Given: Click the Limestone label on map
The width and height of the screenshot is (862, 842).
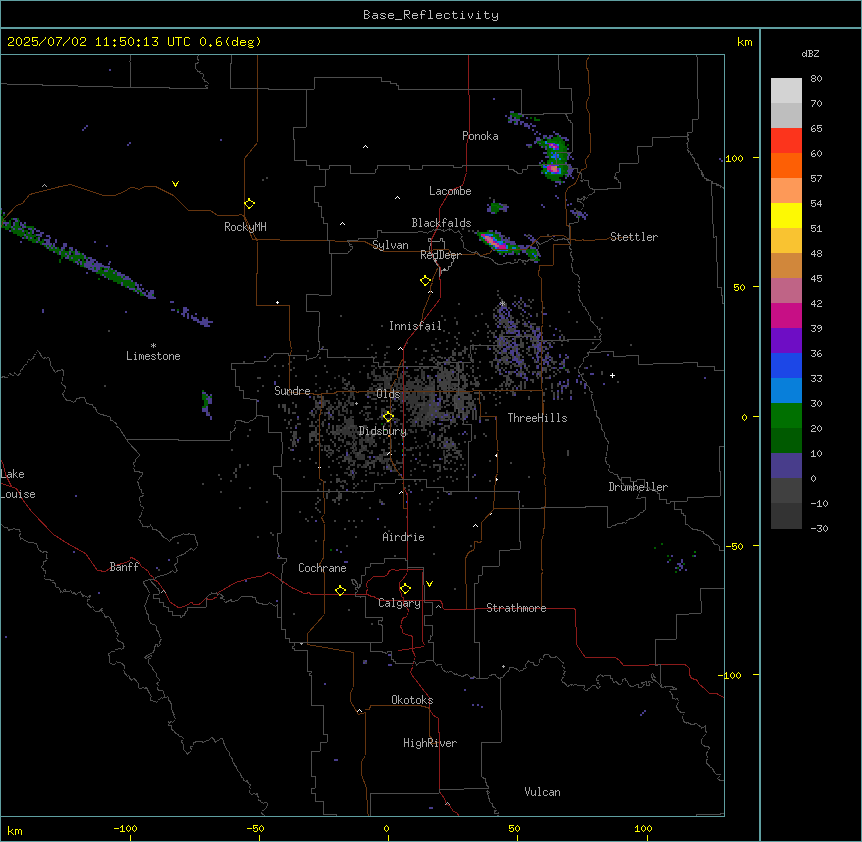Looking at the screenshot, I should (153, 356).
